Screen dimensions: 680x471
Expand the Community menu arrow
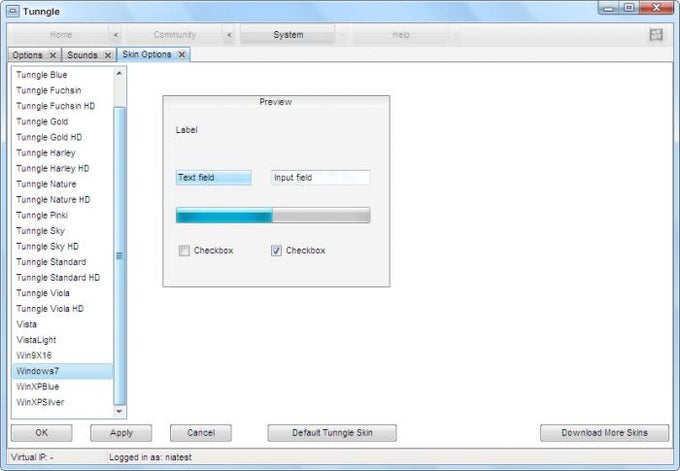pos(229,35)
